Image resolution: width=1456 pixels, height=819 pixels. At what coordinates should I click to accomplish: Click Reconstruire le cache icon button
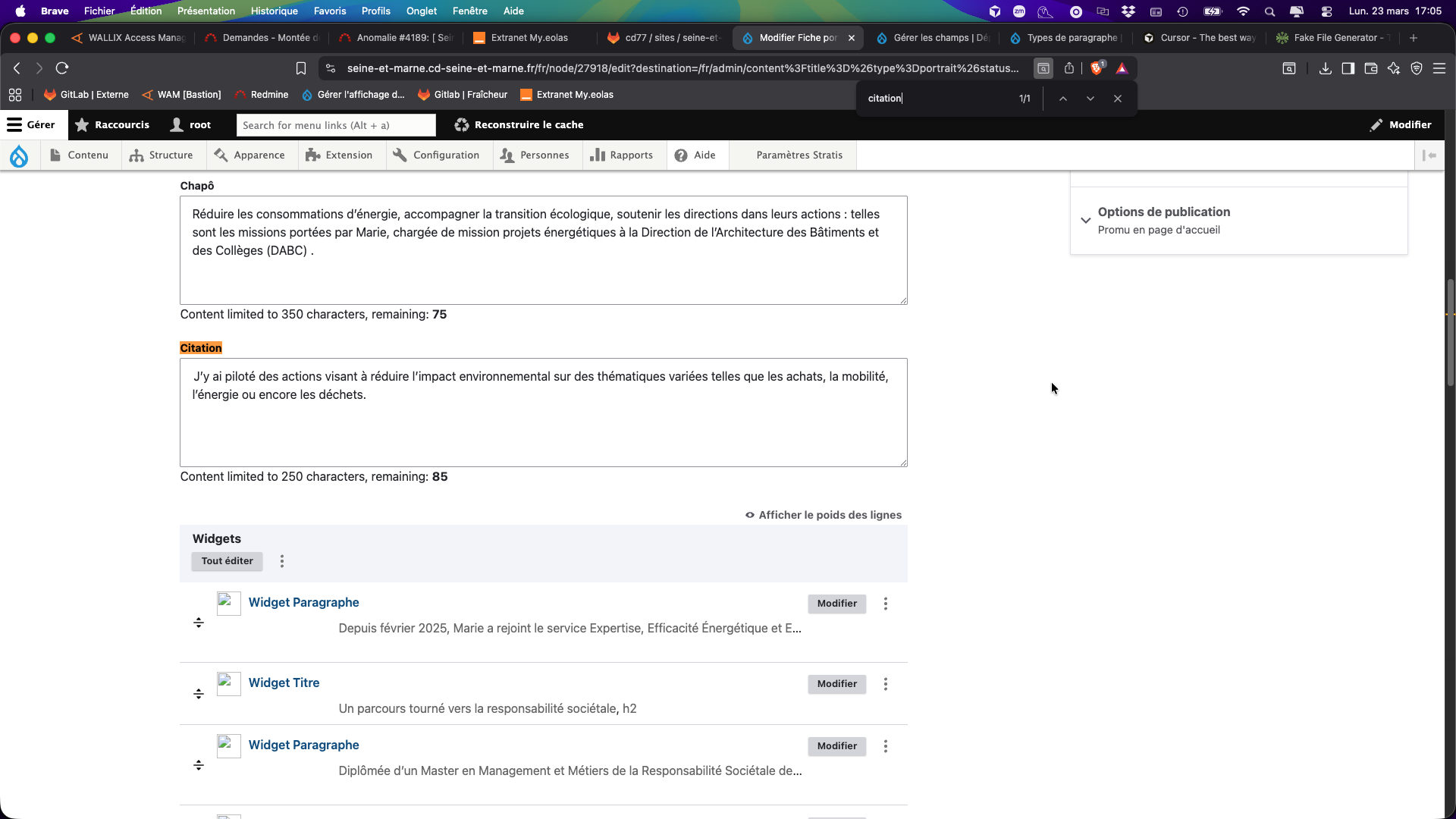[x=462, y=125]
